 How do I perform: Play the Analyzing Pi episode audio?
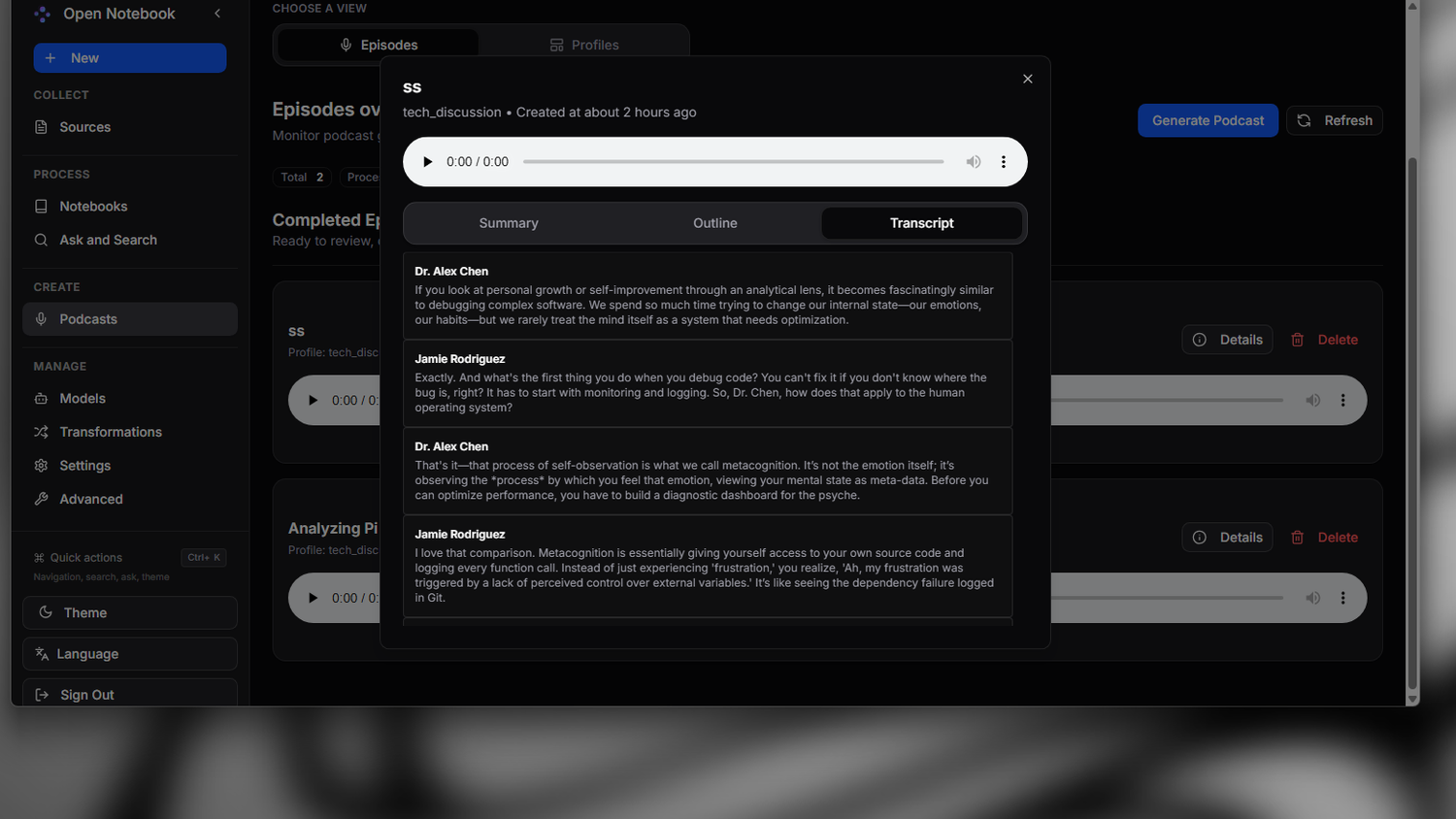313,598
